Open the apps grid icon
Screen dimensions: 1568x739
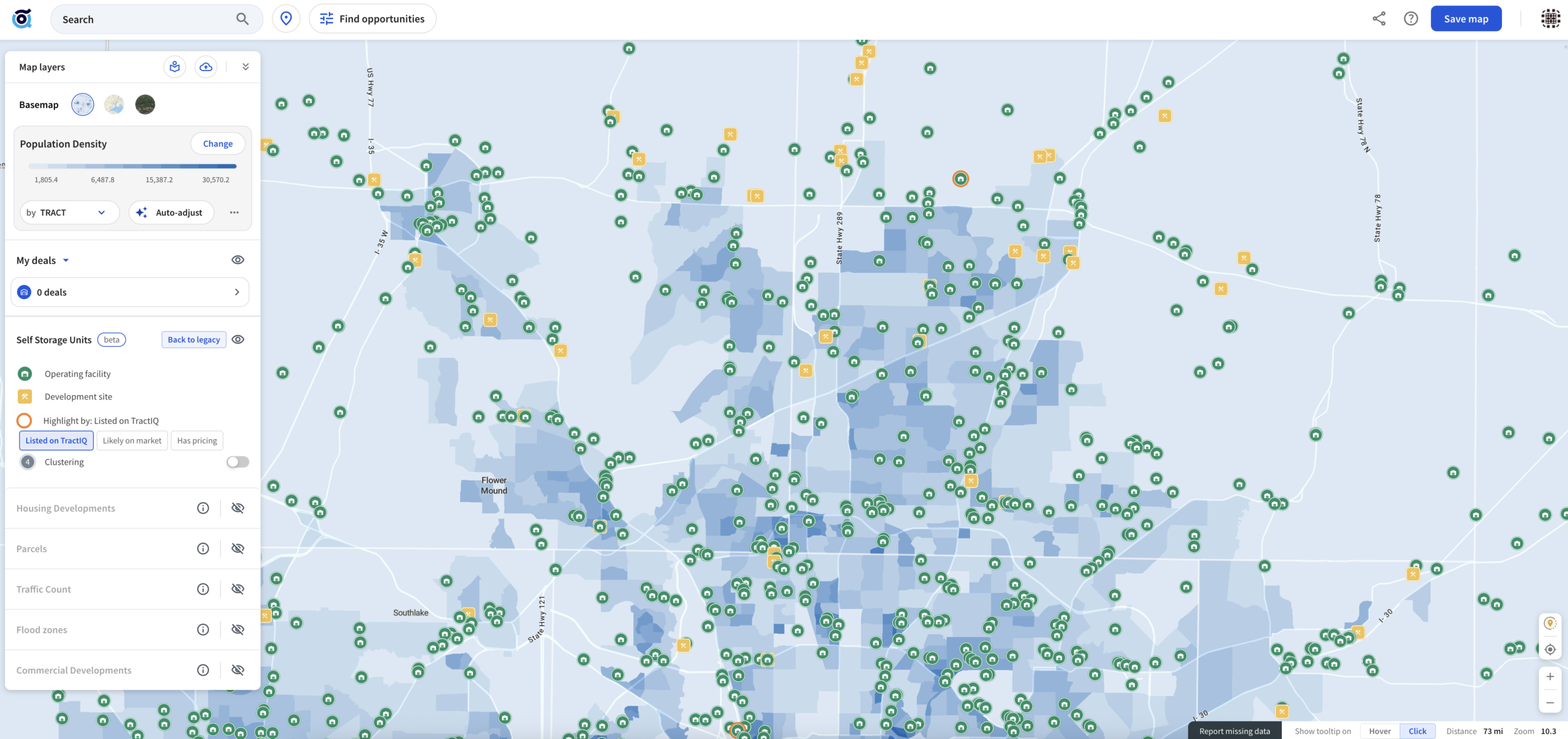click(x=1551, y=19)
